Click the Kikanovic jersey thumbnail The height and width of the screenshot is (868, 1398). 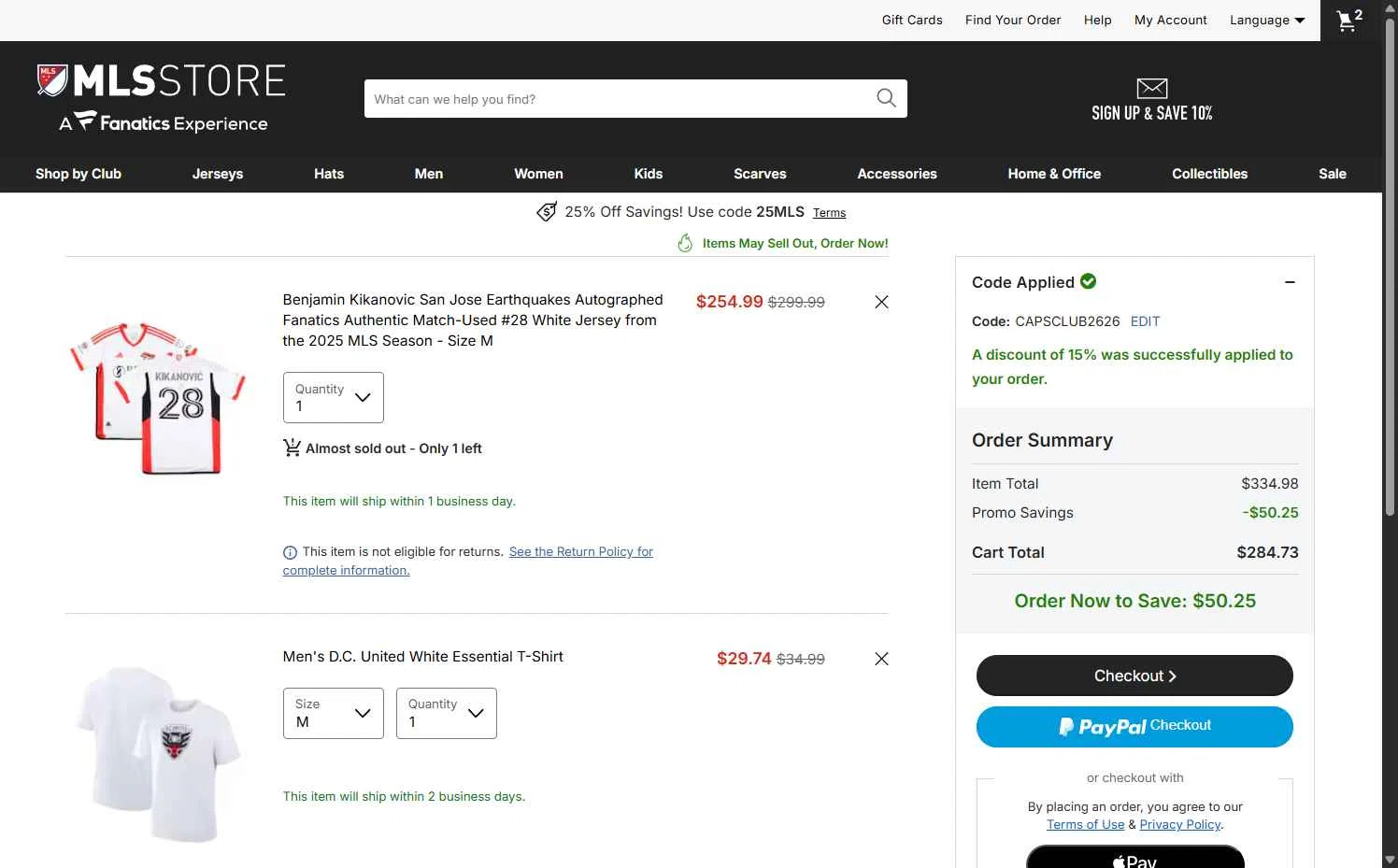click(x=158, y=398)
